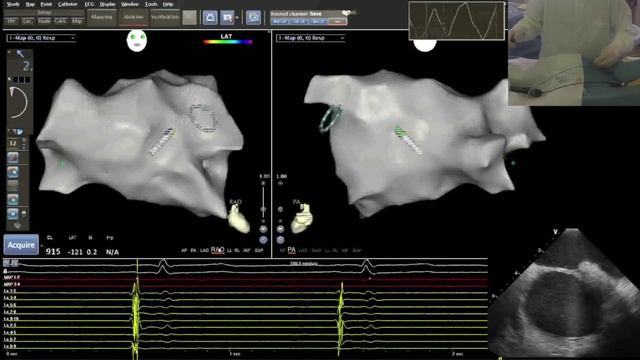This screenshot has width=640, height=360.
Task: Select the first Routed channel button
Action: pyautogui.click(x=280, y=21)
